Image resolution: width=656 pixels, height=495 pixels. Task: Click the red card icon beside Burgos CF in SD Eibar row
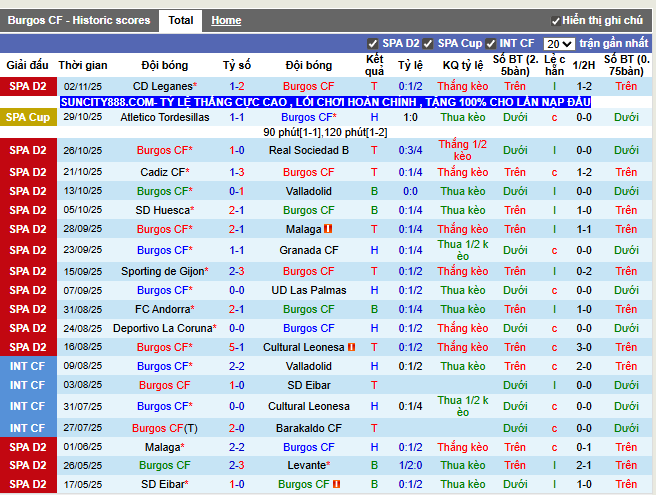(336, 484)
